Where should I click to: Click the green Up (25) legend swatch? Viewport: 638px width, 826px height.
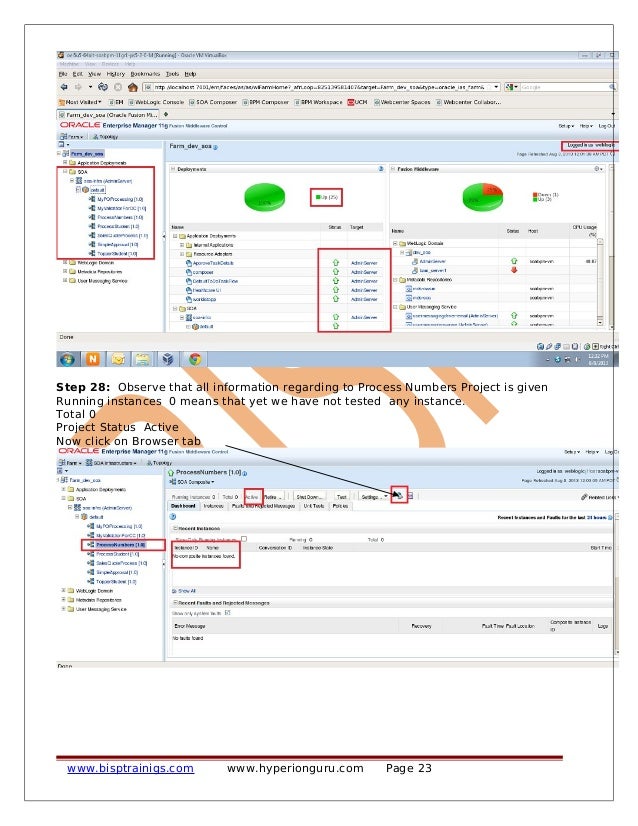pos(318,197)
